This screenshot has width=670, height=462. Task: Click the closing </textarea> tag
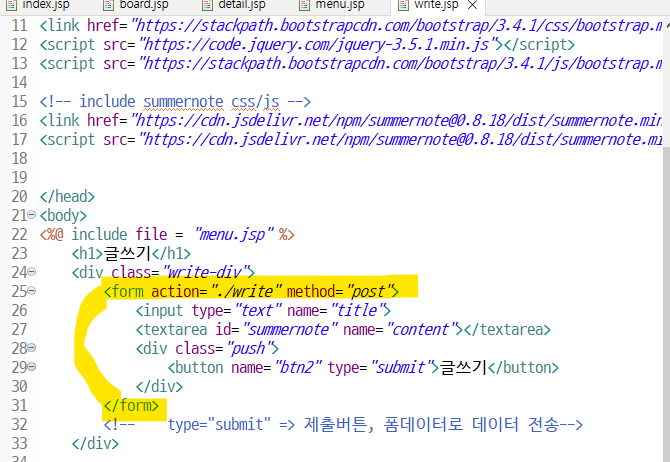point(507,330)
